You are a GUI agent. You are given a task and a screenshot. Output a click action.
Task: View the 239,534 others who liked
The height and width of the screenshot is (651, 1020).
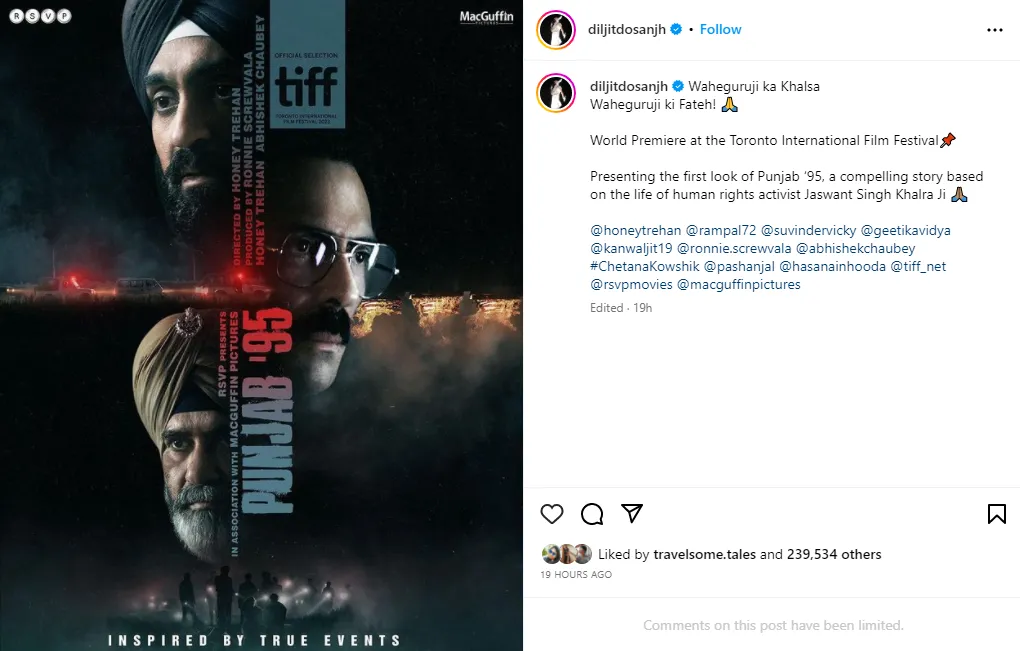pyautogui.click(x=834, y=554)
